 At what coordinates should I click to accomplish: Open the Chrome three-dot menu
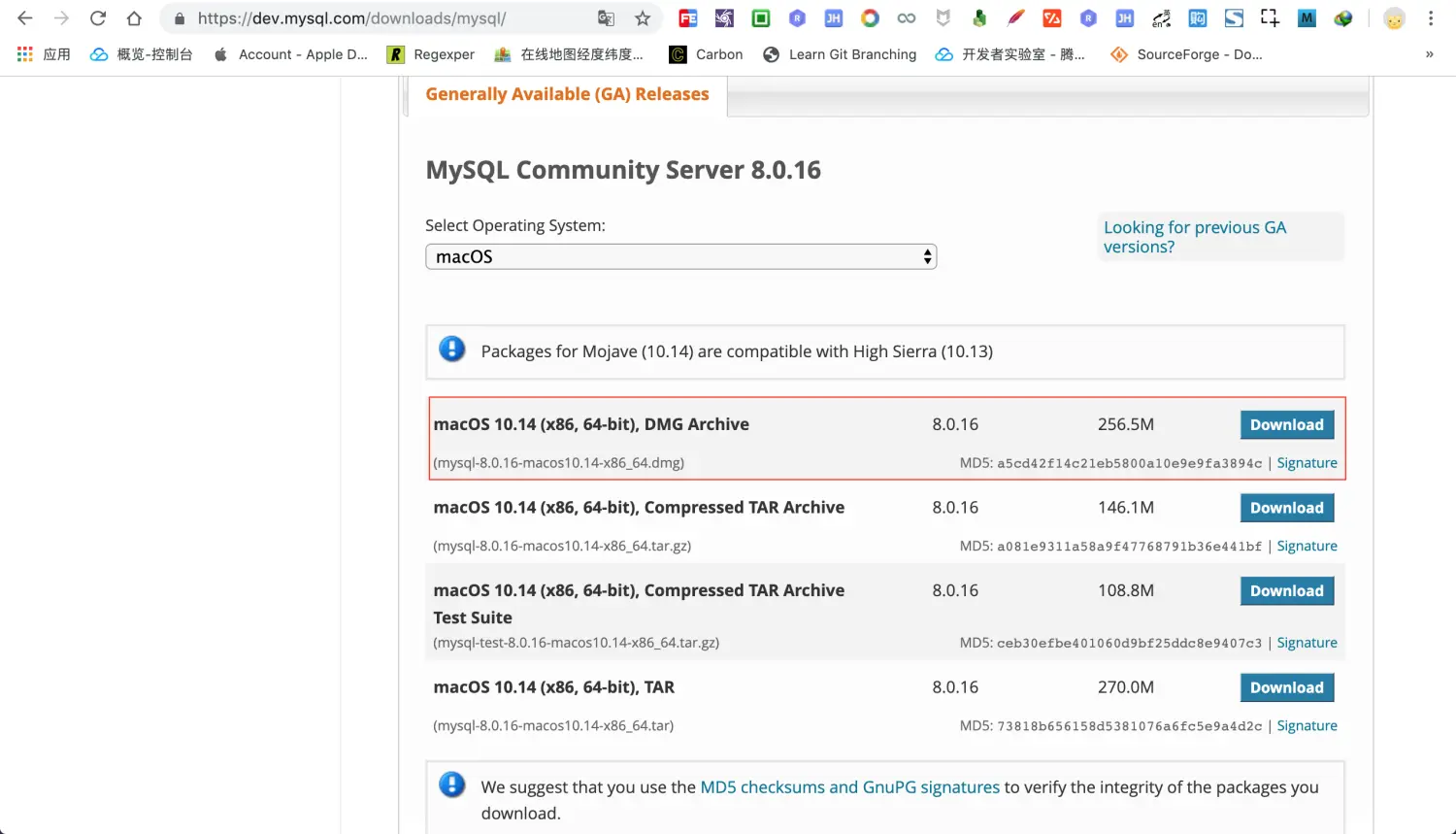(x=1431, y=18)
